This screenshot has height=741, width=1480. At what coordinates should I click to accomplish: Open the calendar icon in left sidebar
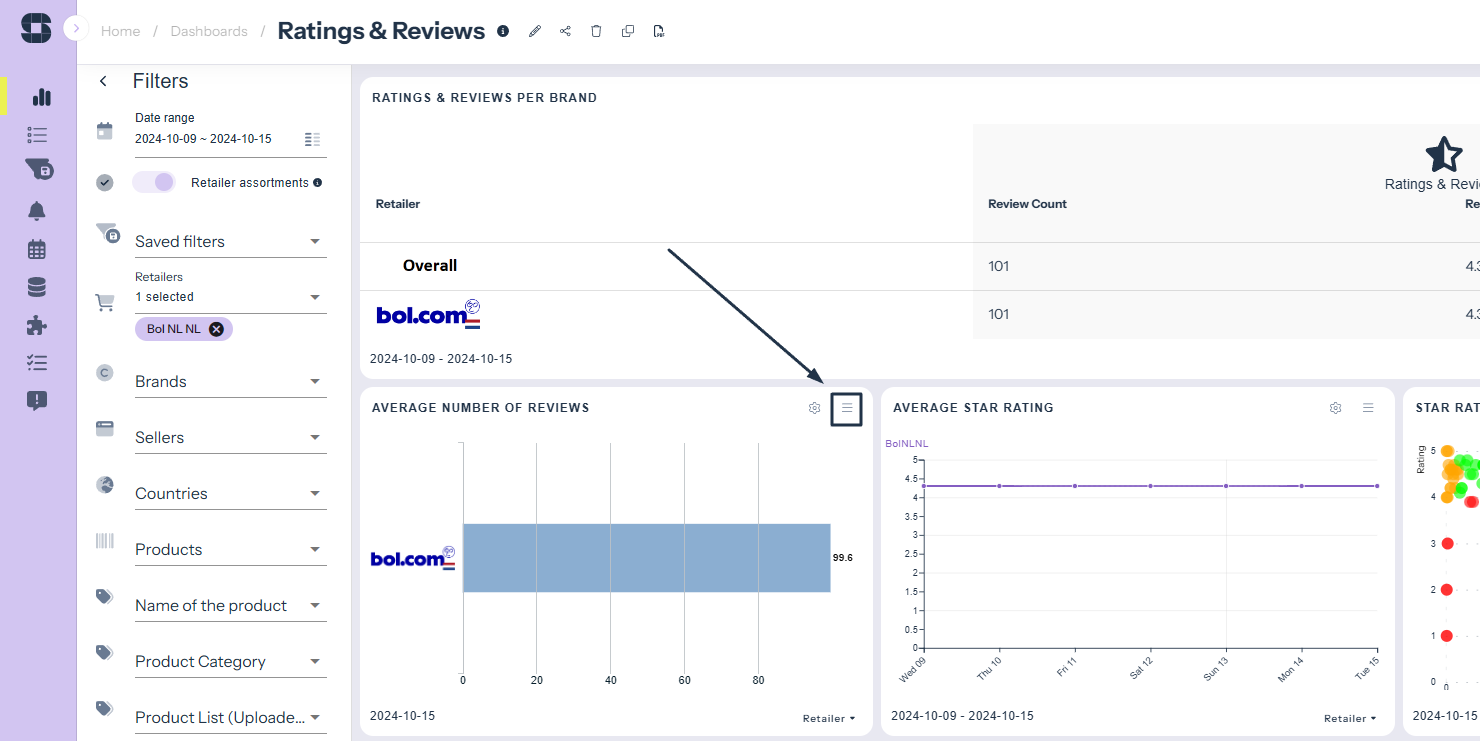pyautogui.click(x=37, y=249)
